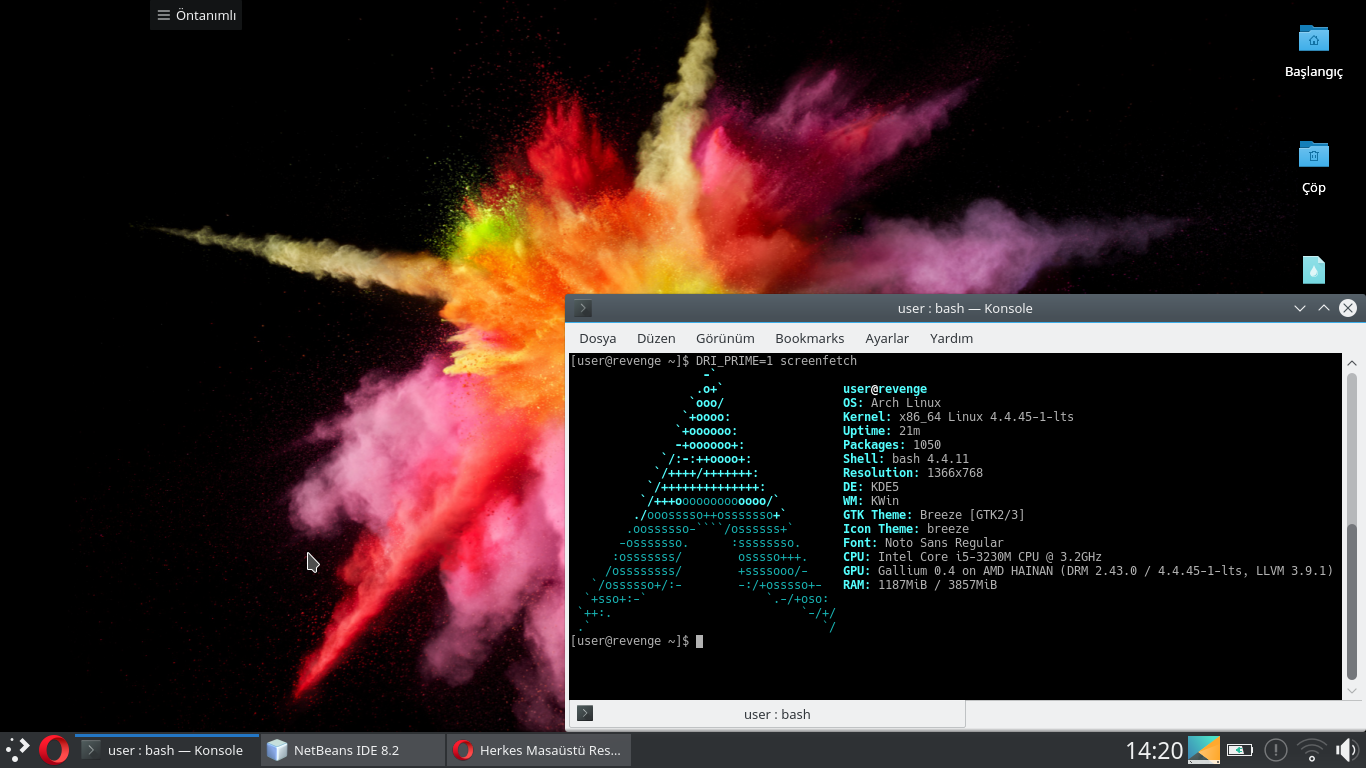Minimize the Konsole window

click(1300, 308)
